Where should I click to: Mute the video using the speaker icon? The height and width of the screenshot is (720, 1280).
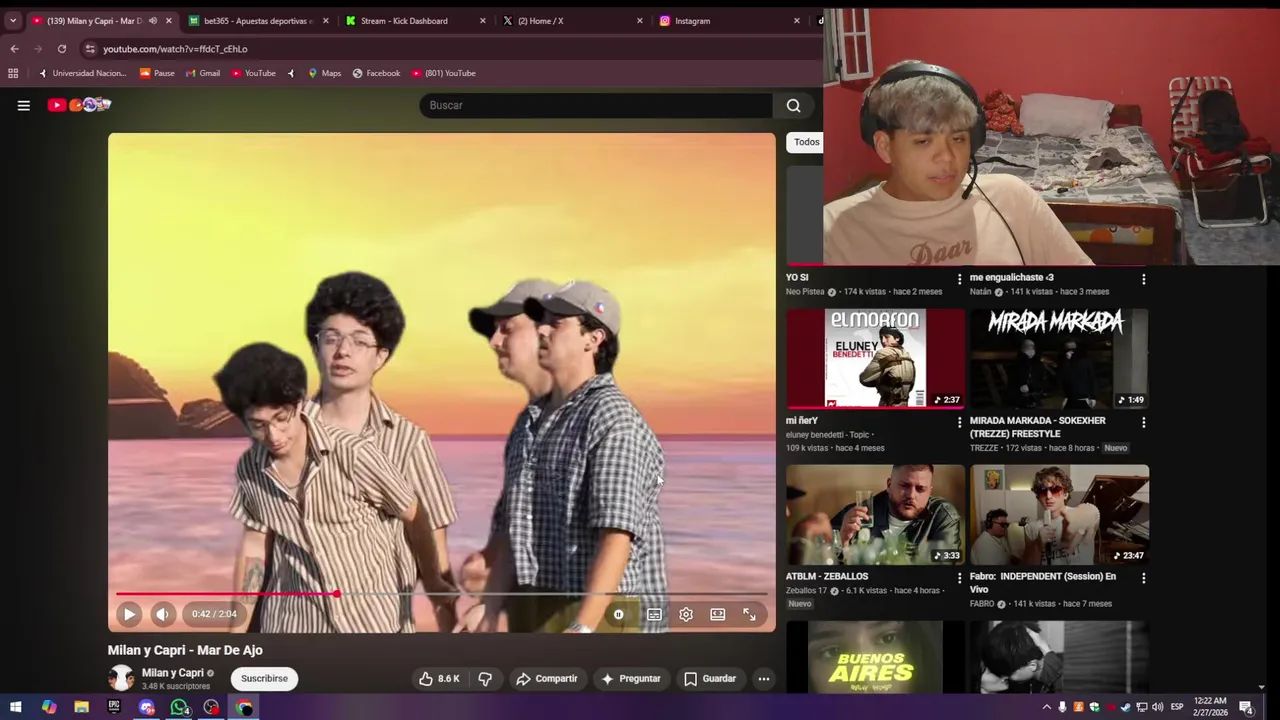[162, 614]
